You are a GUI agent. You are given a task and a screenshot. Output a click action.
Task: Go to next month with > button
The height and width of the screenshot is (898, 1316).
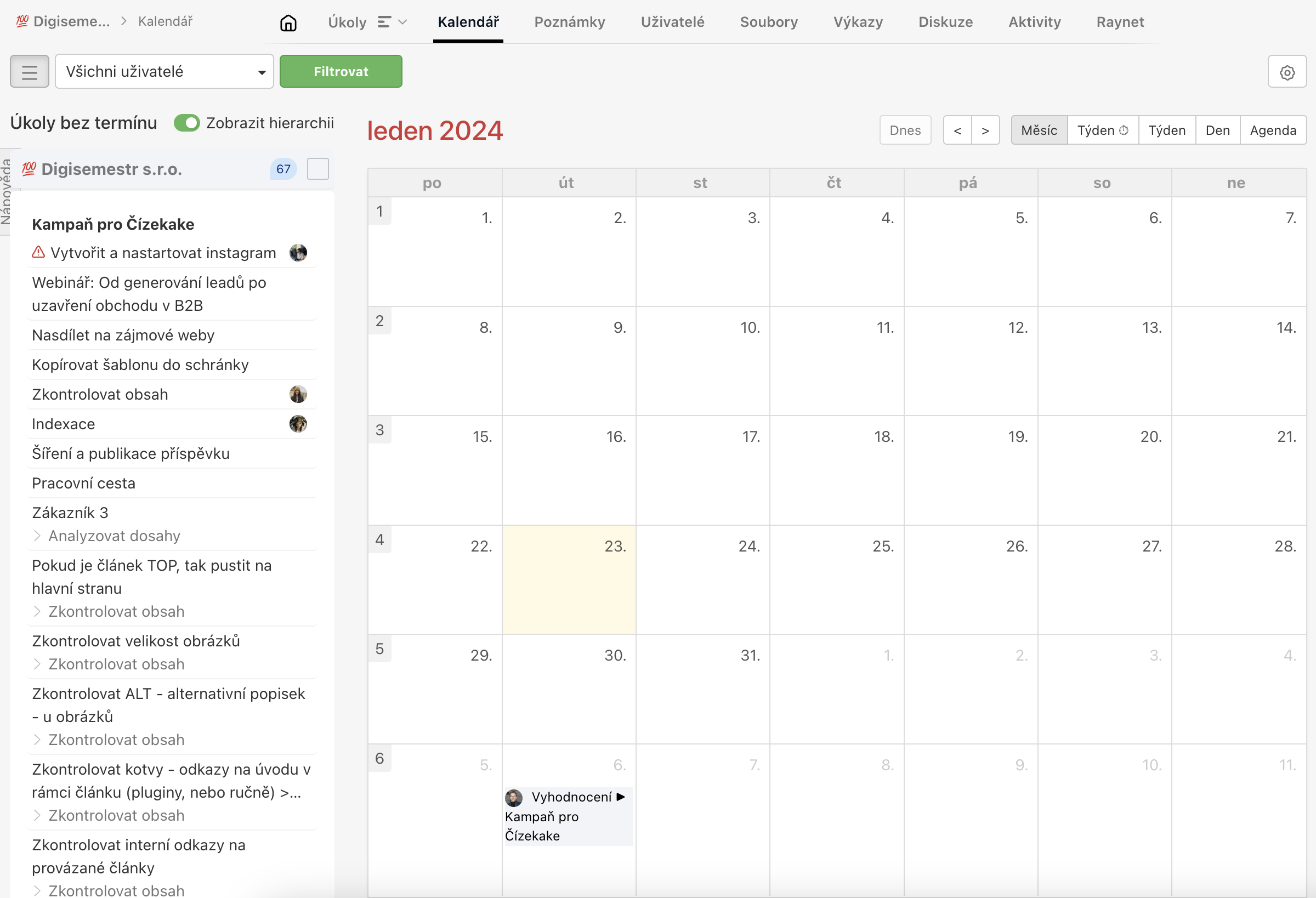click(985, 130)
